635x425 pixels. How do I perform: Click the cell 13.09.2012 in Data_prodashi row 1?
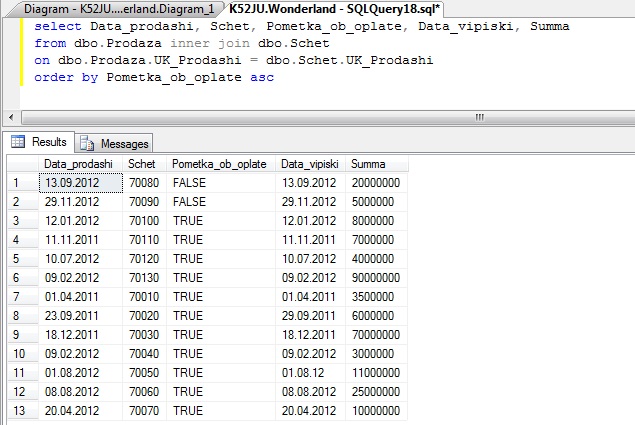point(81,183)
